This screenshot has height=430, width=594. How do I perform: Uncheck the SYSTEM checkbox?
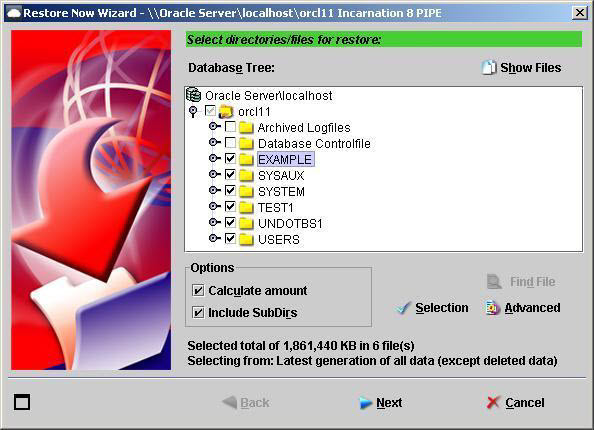click(x=230, y=191)
